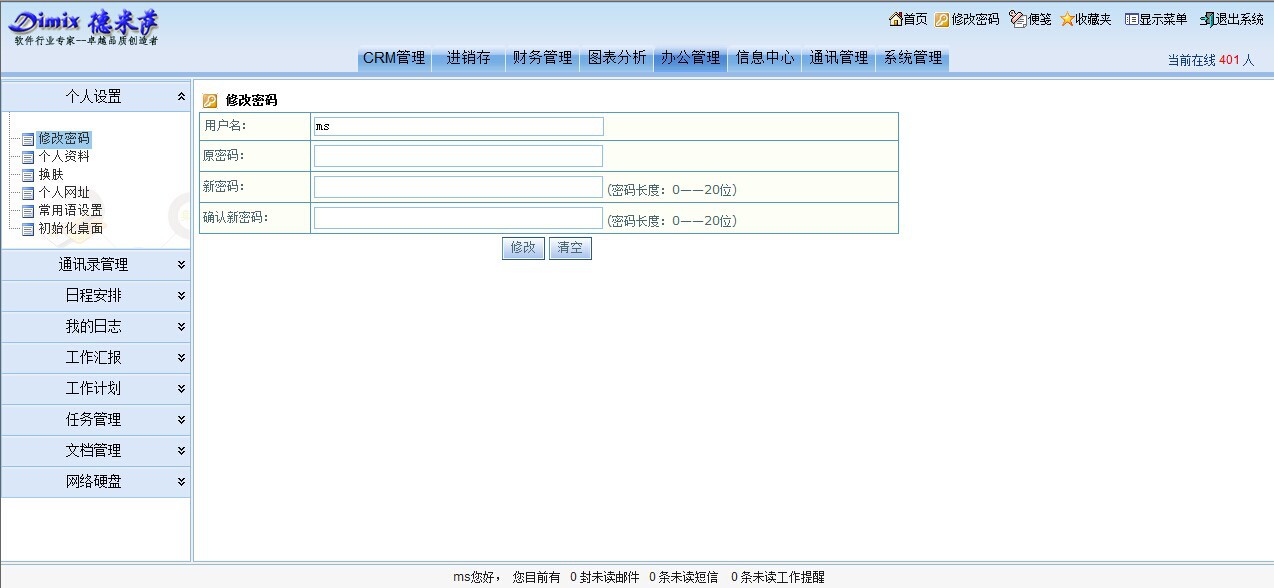Click the 退出系统 logout icon
This screenshot has height=588, width=1274.
coord(1207,19)
